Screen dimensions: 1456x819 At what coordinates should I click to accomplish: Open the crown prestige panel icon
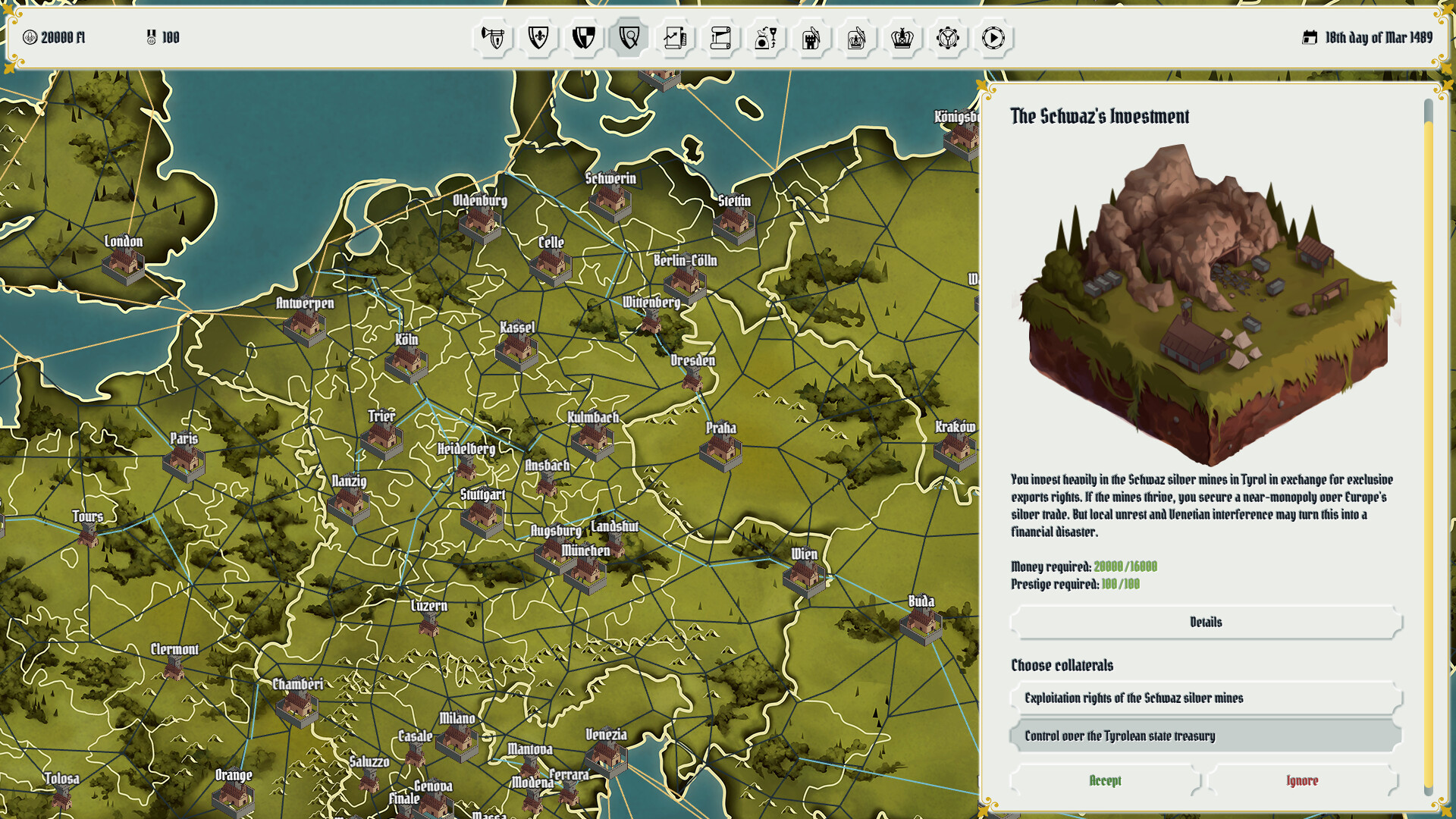(902, 38)
